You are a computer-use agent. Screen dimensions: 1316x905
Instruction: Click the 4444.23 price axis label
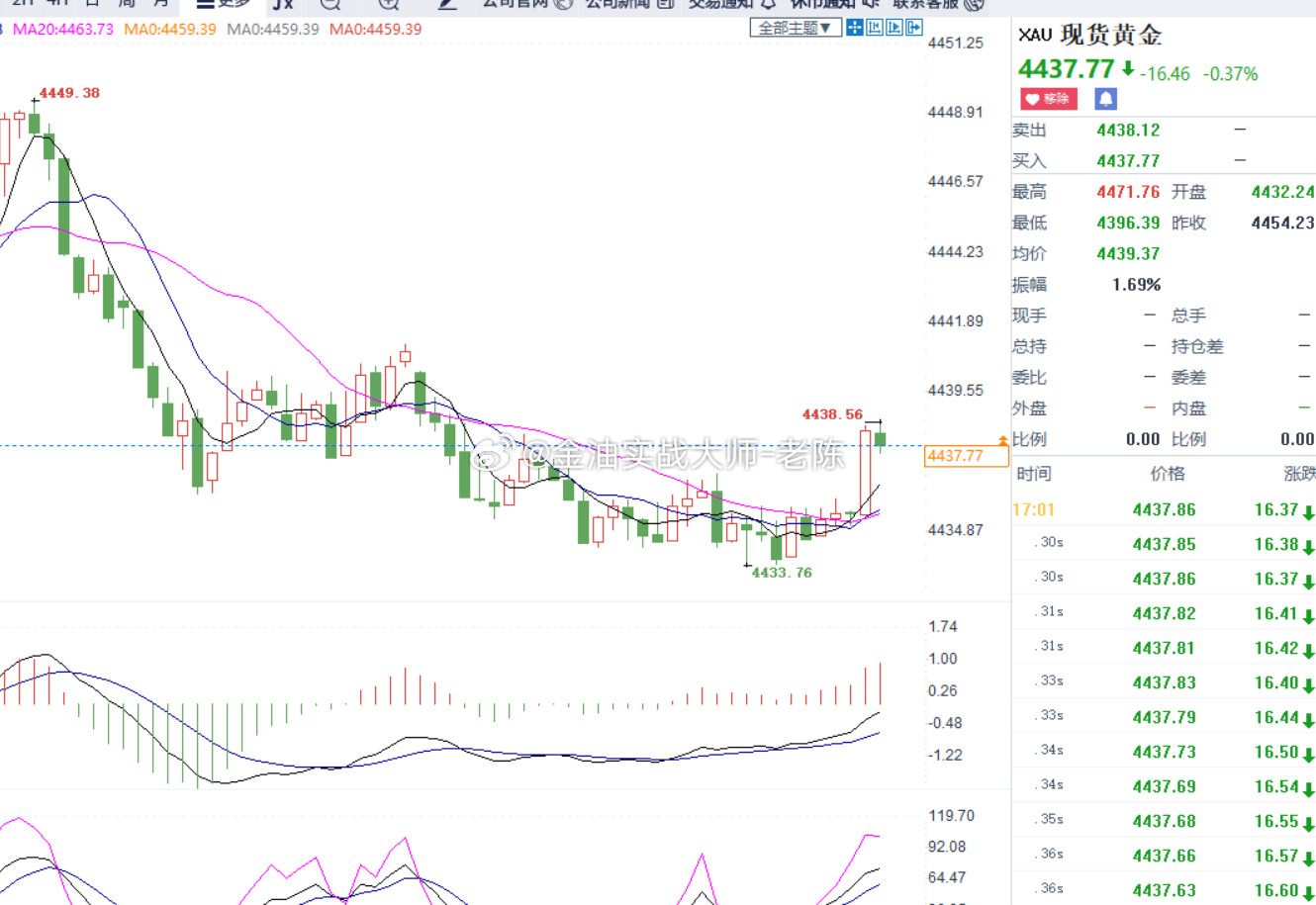click(956, 251)
